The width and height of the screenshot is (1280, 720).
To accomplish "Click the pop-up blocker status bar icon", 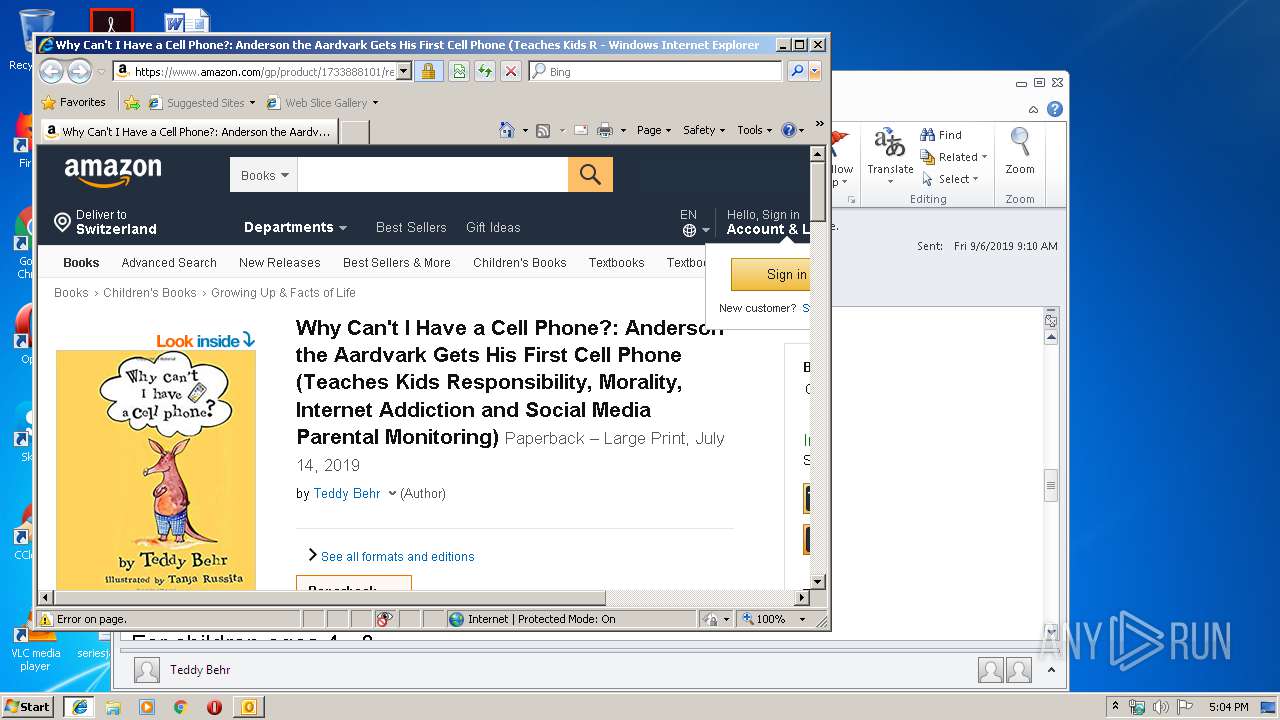I will click(x=385, y=619).
